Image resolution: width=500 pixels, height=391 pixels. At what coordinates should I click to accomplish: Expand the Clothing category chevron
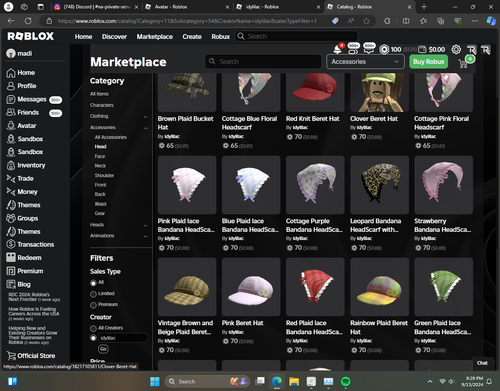coord(145,117)
